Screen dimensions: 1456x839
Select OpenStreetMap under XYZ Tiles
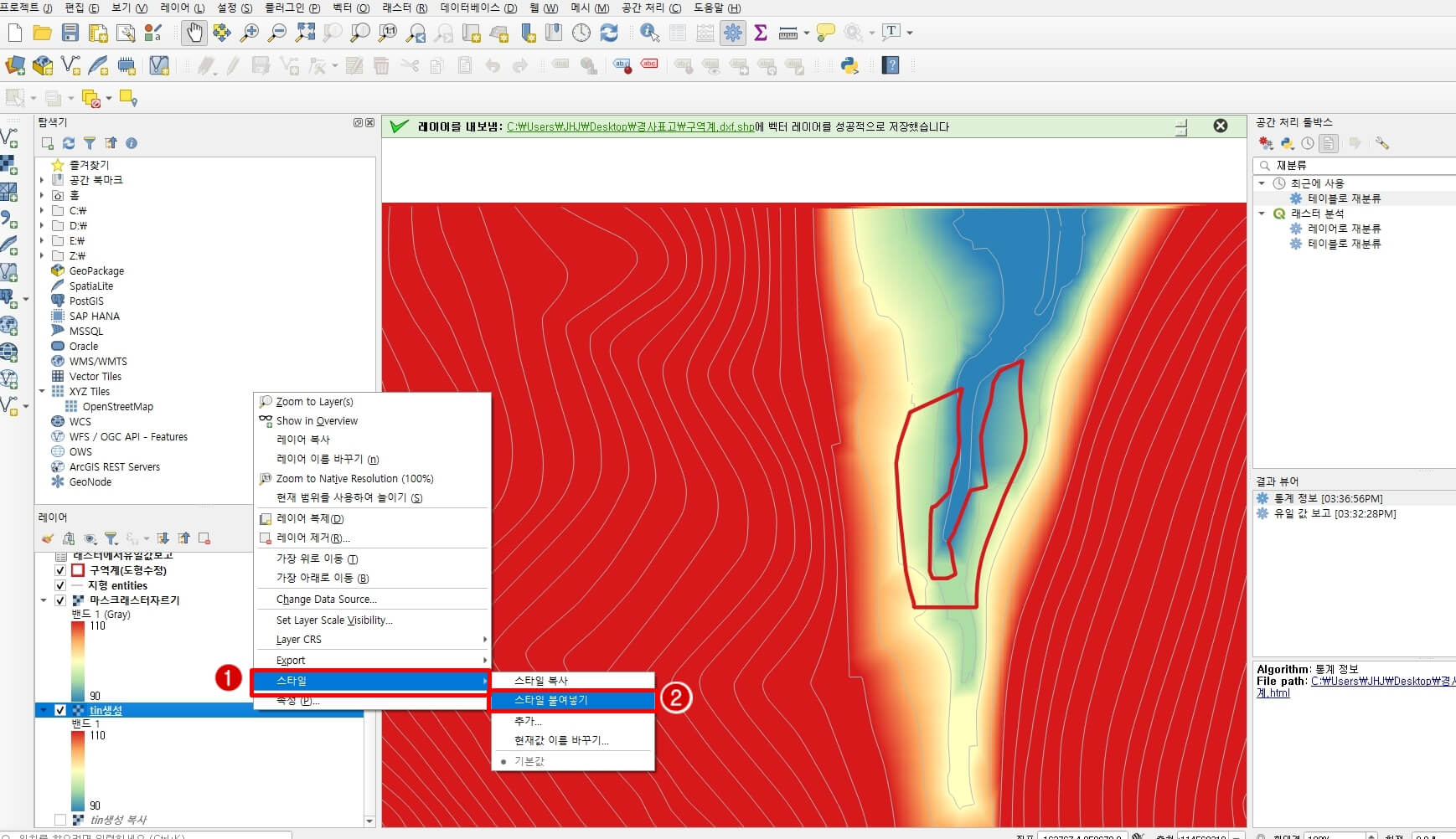click(x=117, y=406)
